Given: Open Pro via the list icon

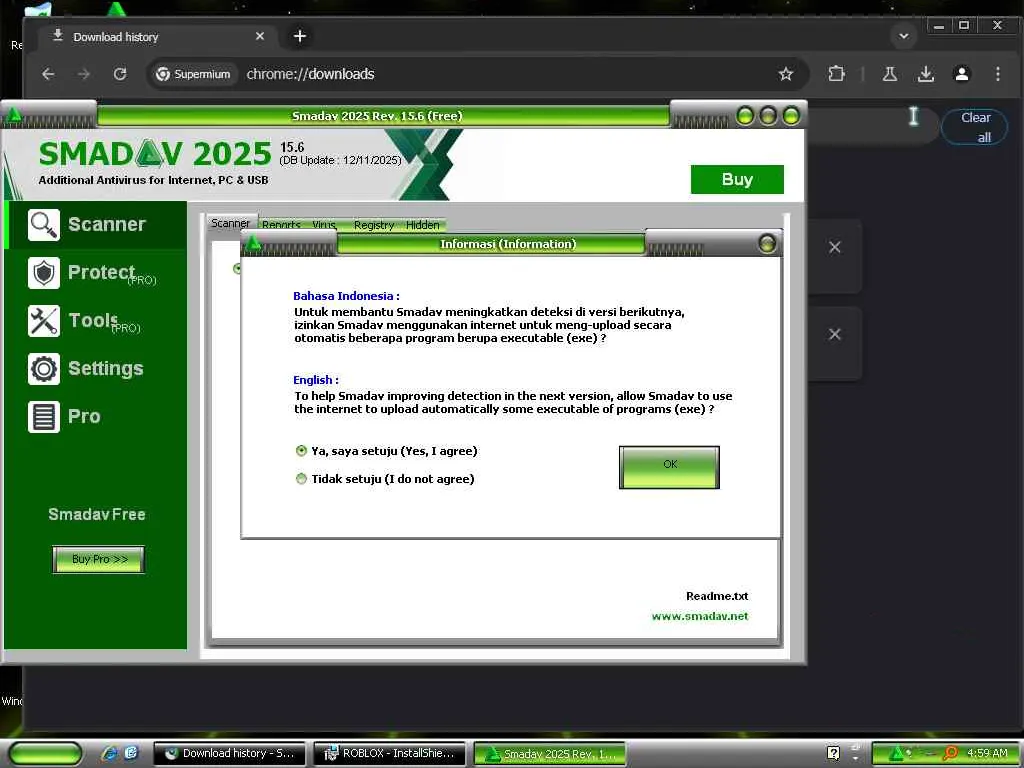Looking at the screenshot, I should (x=44, y=417).
